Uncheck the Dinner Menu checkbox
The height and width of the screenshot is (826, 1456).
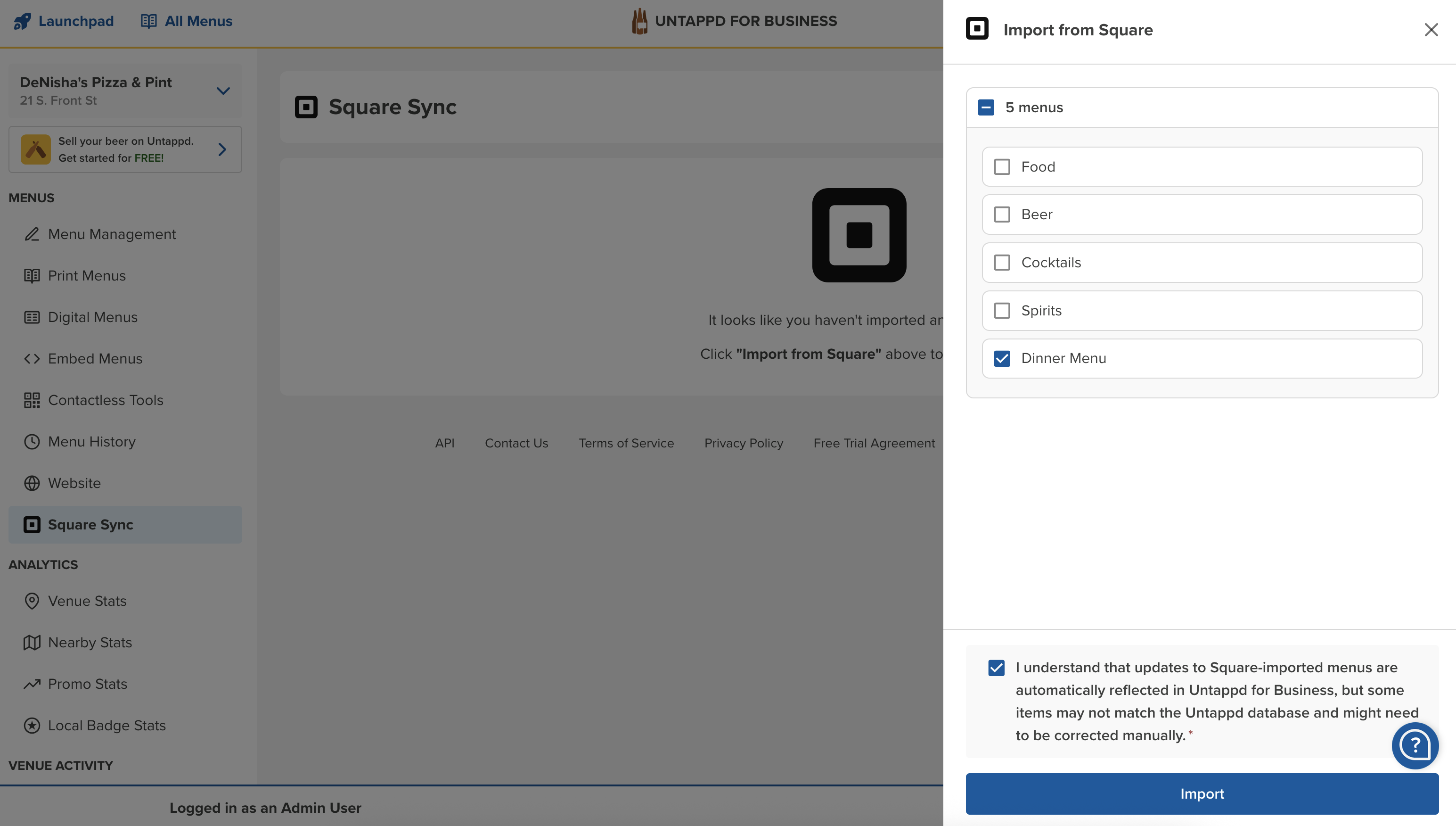[1002, 358]
